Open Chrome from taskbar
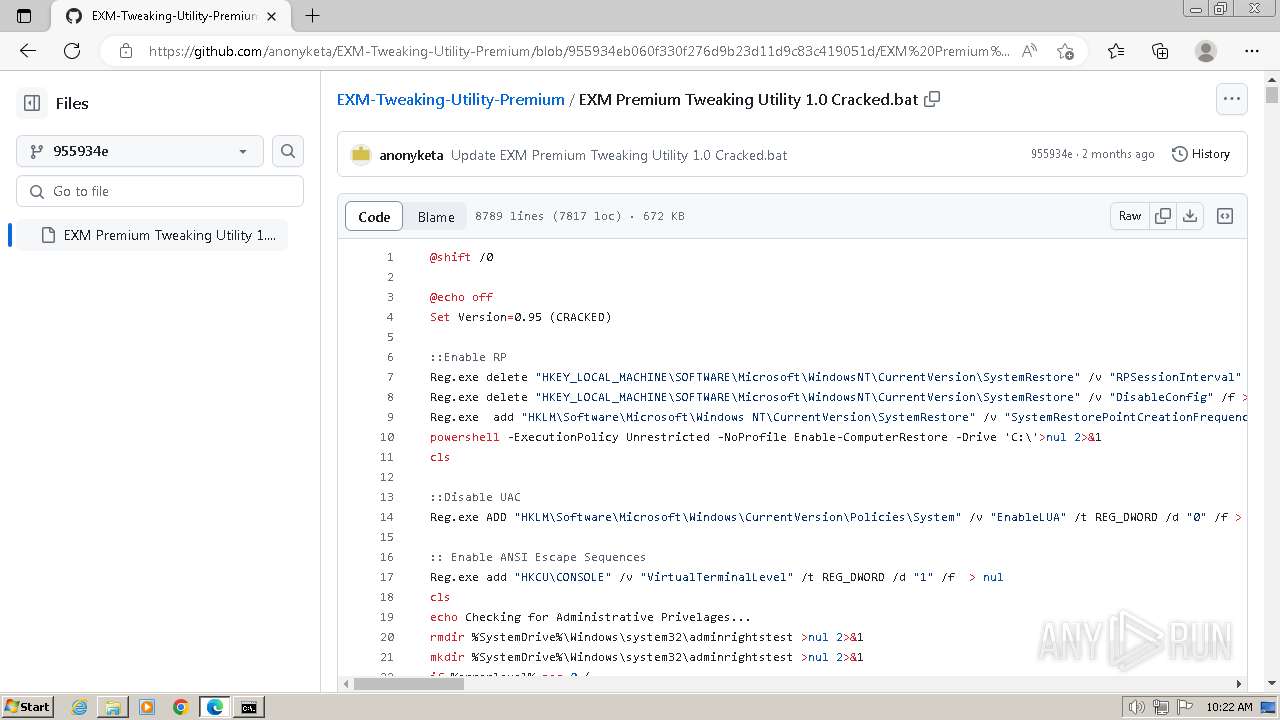Viewport: 1280px width, 720px height. point(181,707)
